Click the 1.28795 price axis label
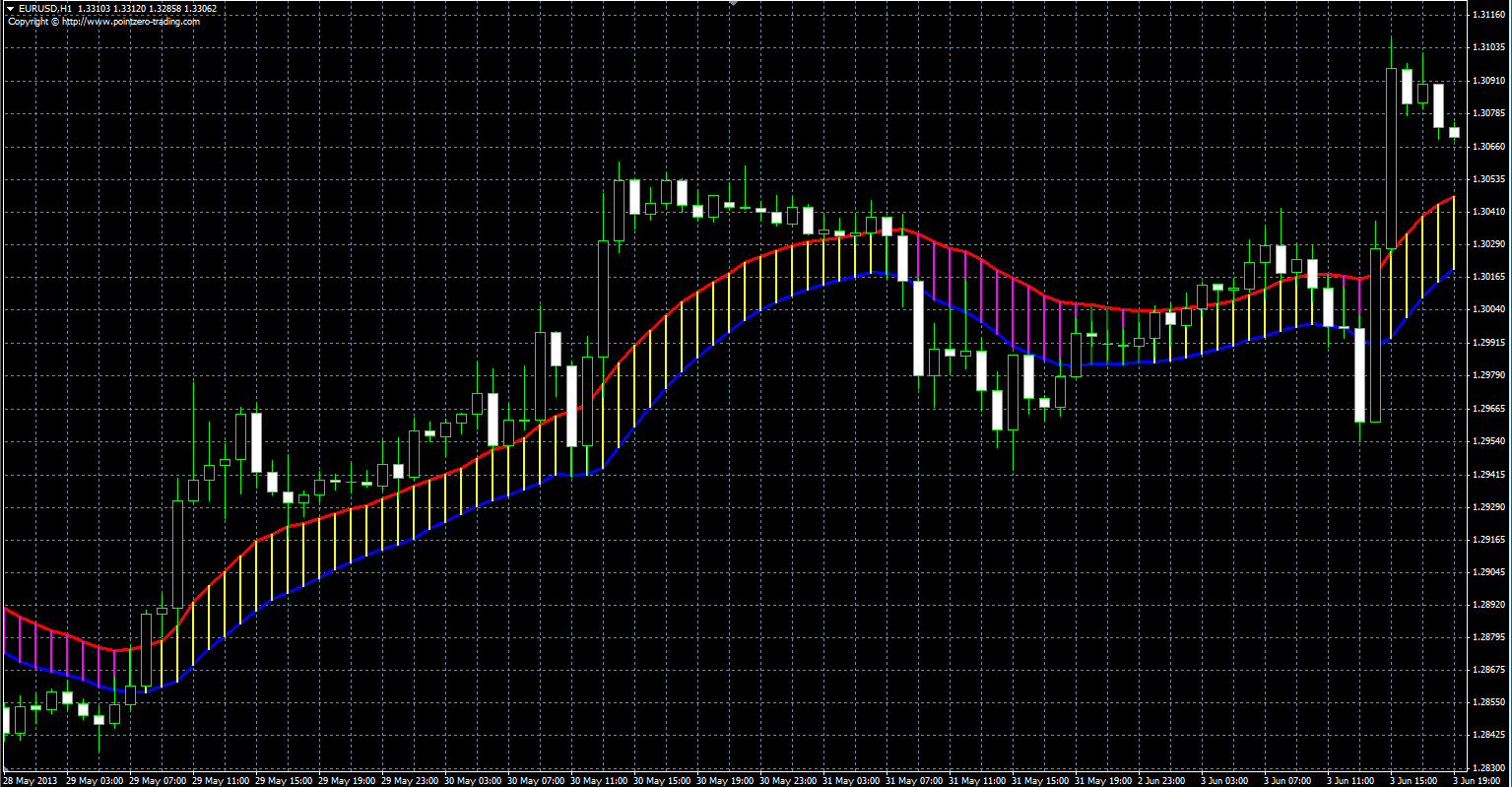 pos(1487,637)
